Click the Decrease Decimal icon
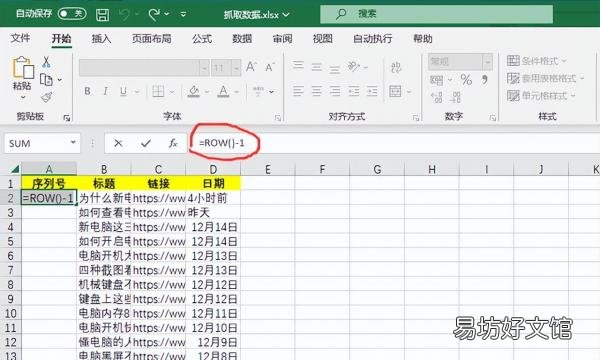 pos(455,97)
